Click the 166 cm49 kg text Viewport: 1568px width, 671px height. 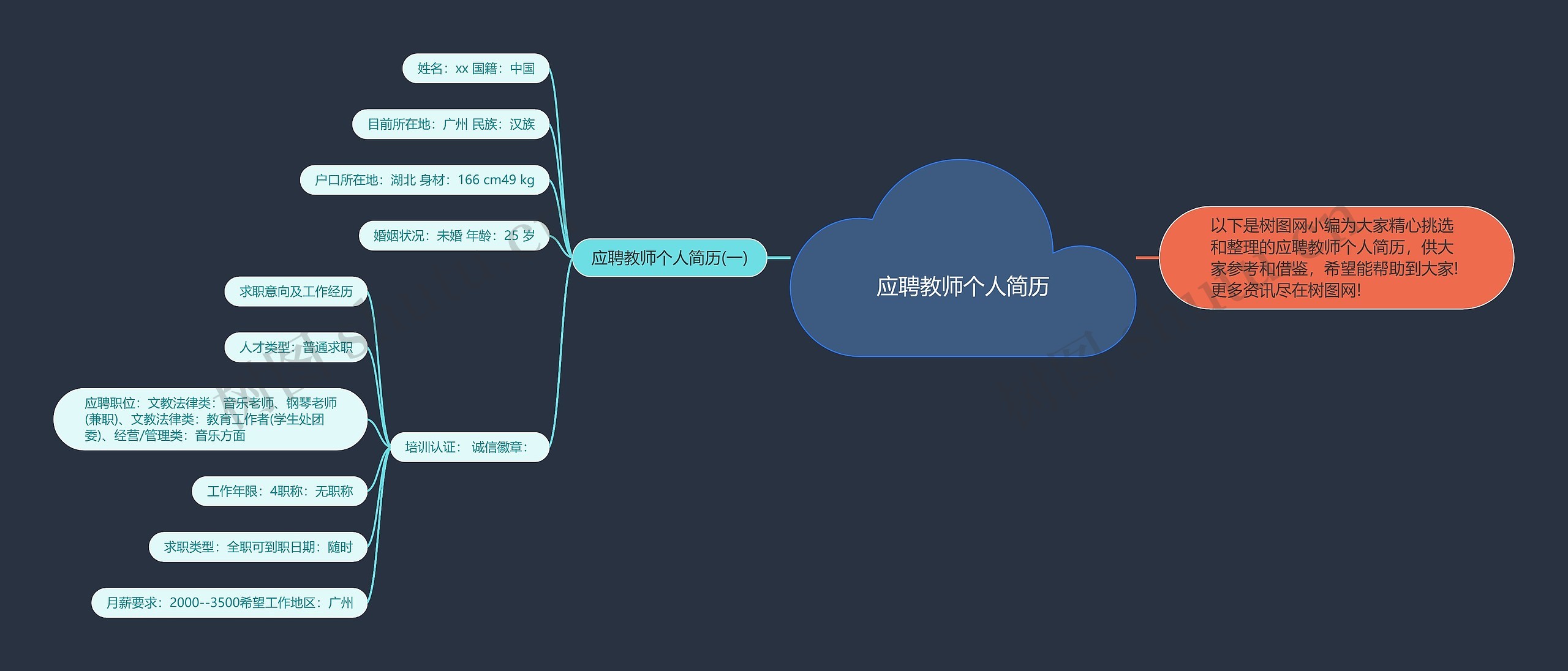coord(496,180)
